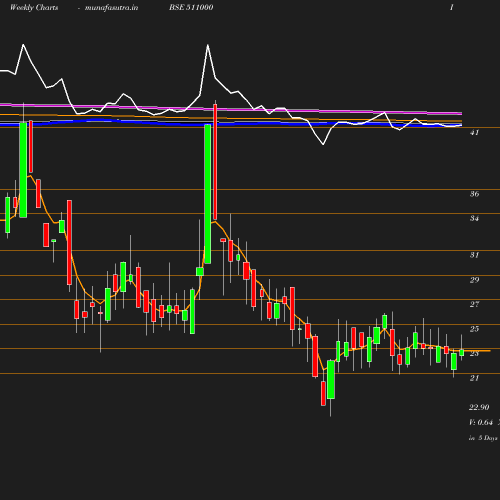
Task: Click the "in 5 Days" caption
Action: point(483,438)
